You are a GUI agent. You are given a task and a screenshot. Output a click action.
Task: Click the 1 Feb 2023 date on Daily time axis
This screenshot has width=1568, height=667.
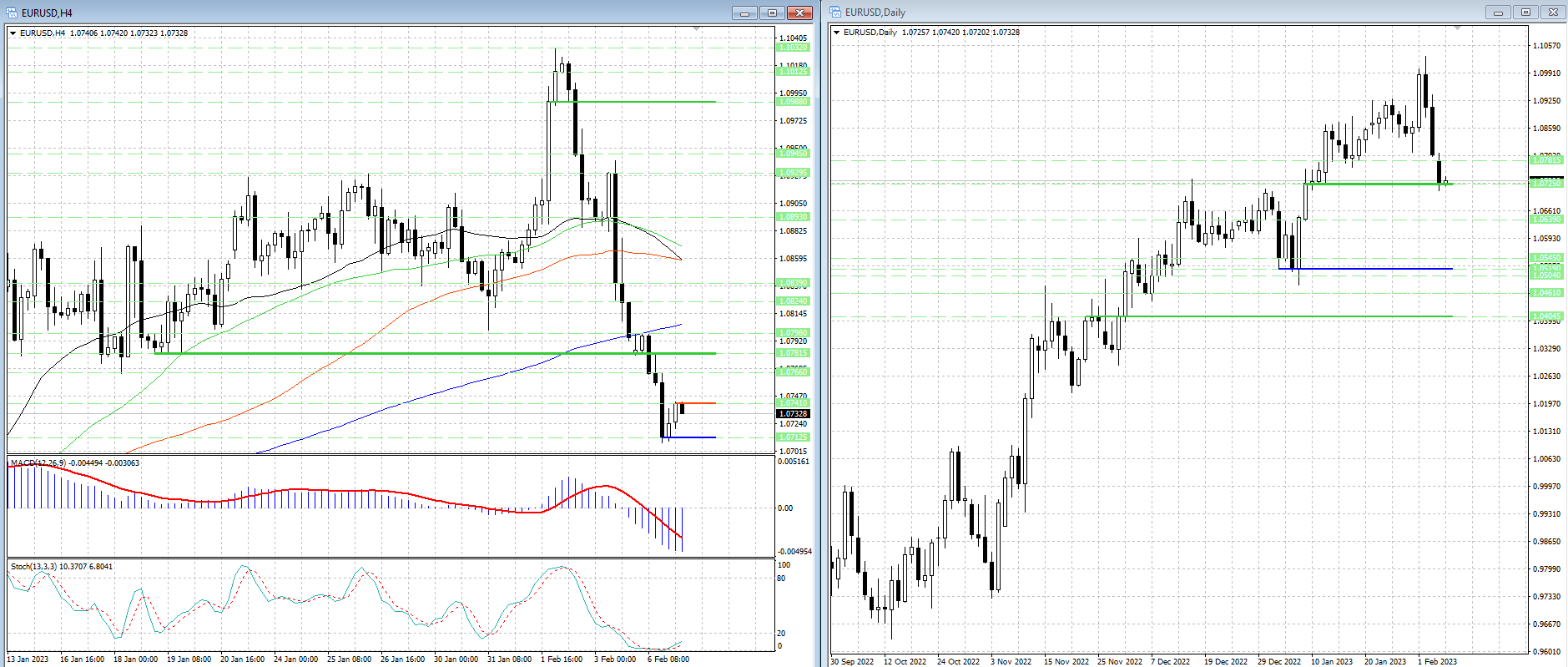[1437, 662]
